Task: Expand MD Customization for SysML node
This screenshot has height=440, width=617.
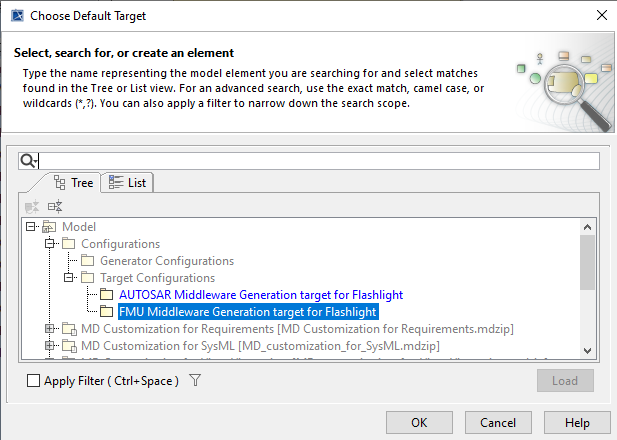Action: tap(50, 346)
